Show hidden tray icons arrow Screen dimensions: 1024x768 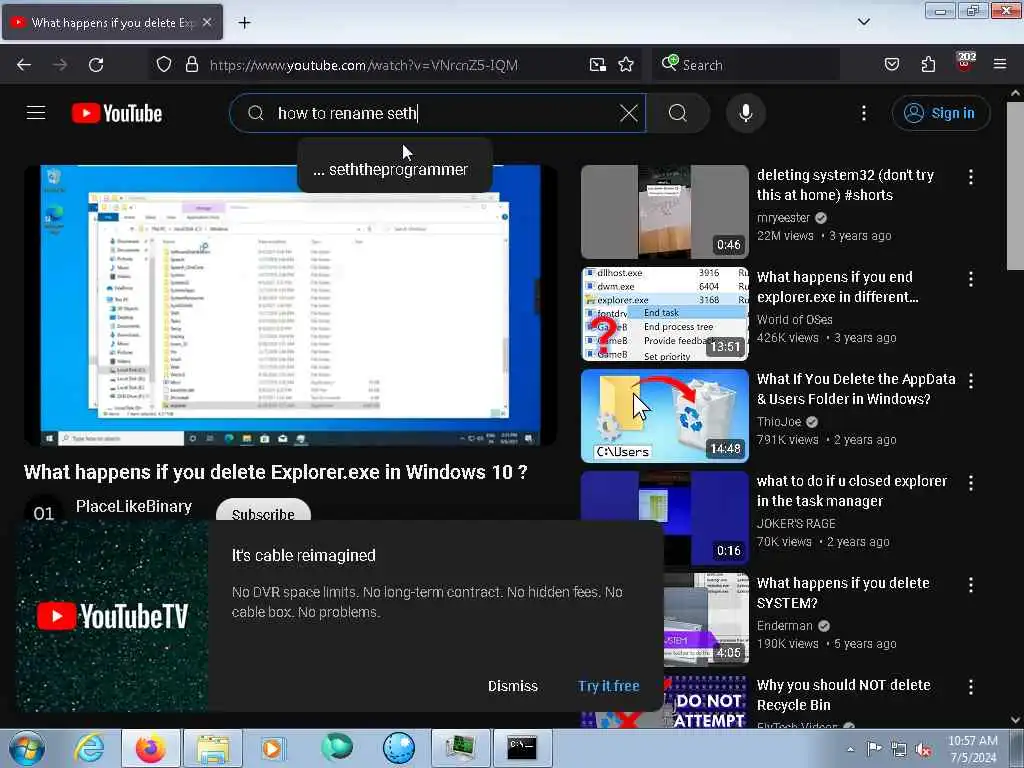(x=850, y=750)
